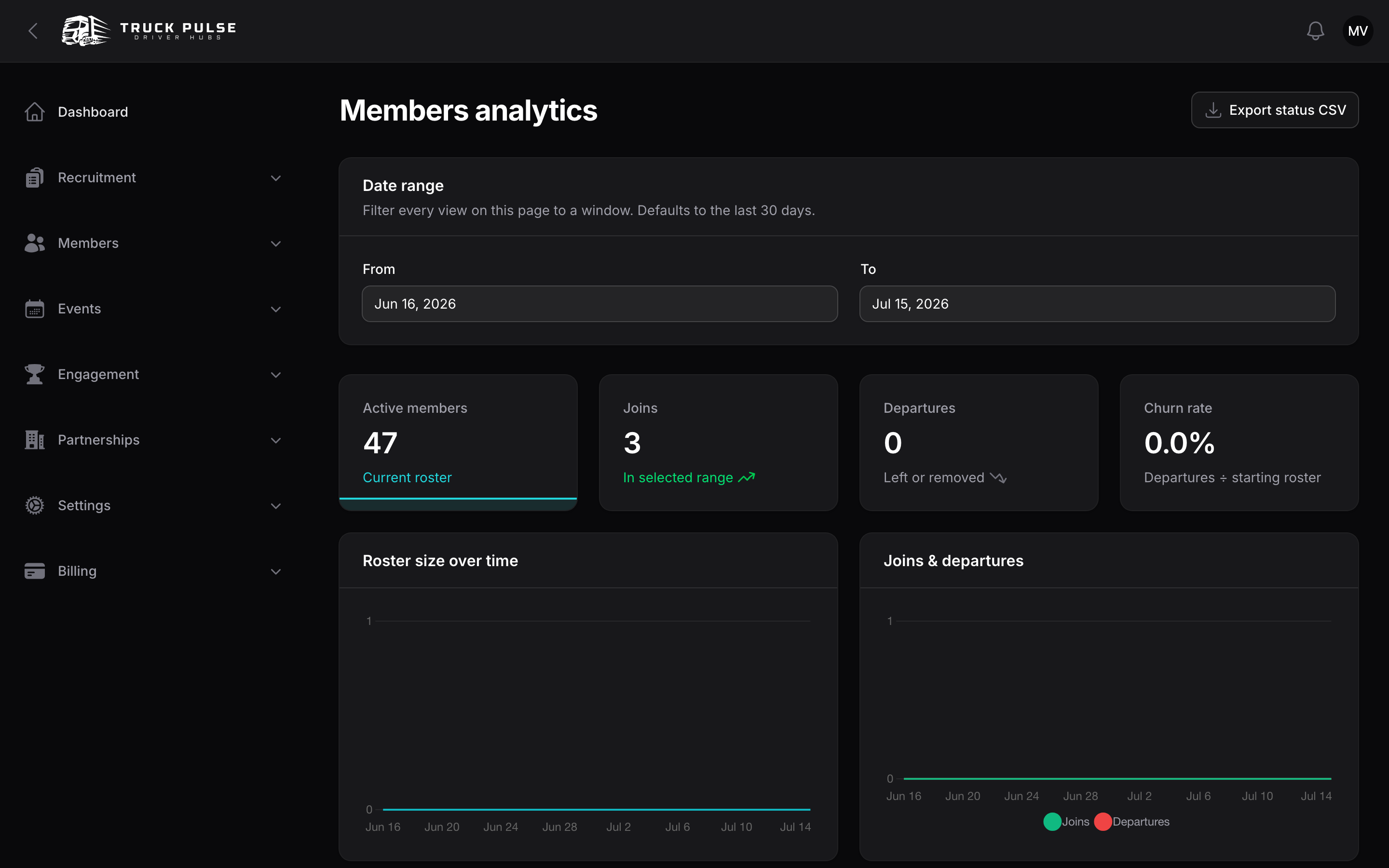Image resolution: width=1389 pixels, height=868 pixels.
Task: Click the downward trend icon under Departures
Action: tap(998, 477)
